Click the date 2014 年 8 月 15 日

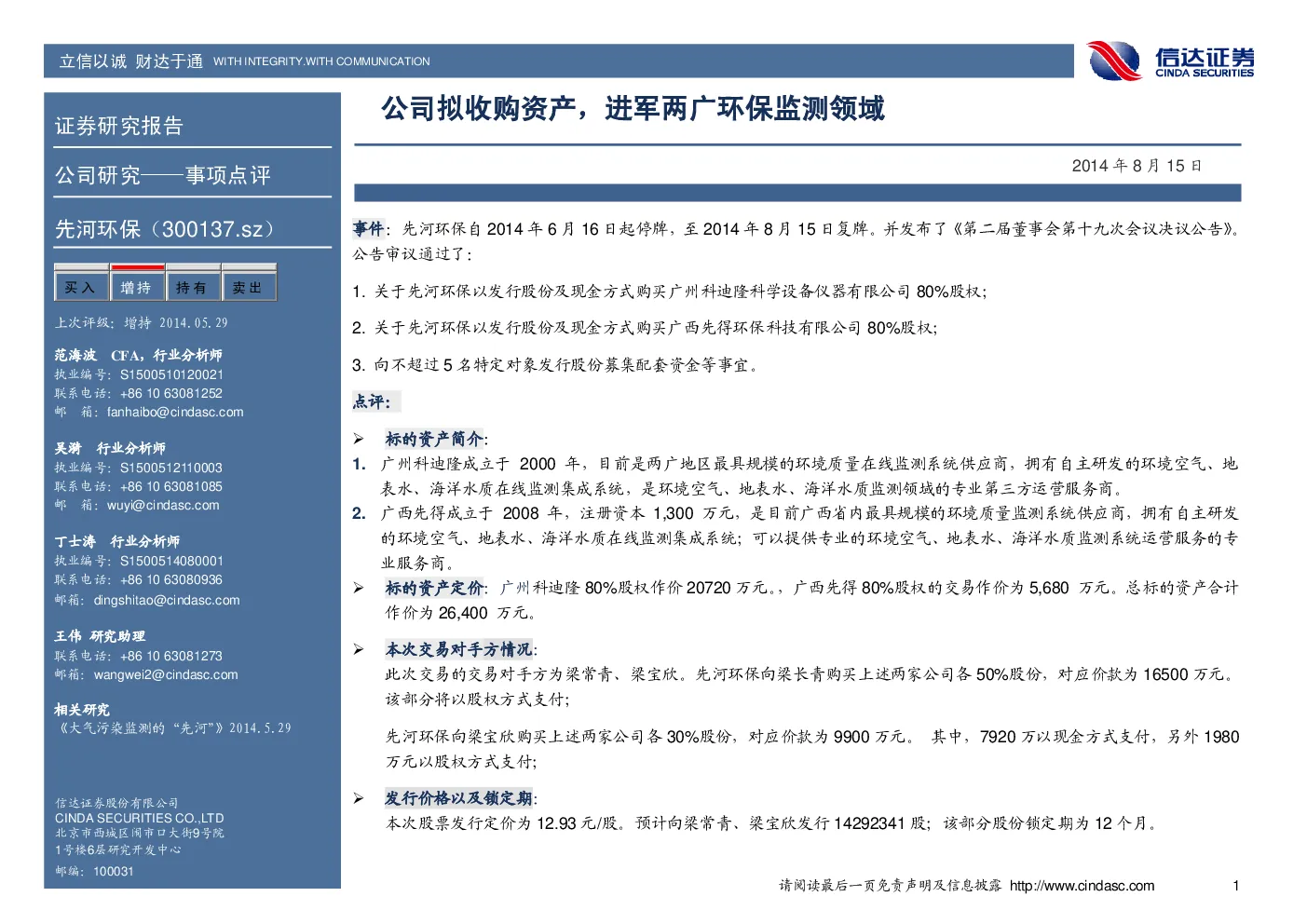click(1137, 166)
